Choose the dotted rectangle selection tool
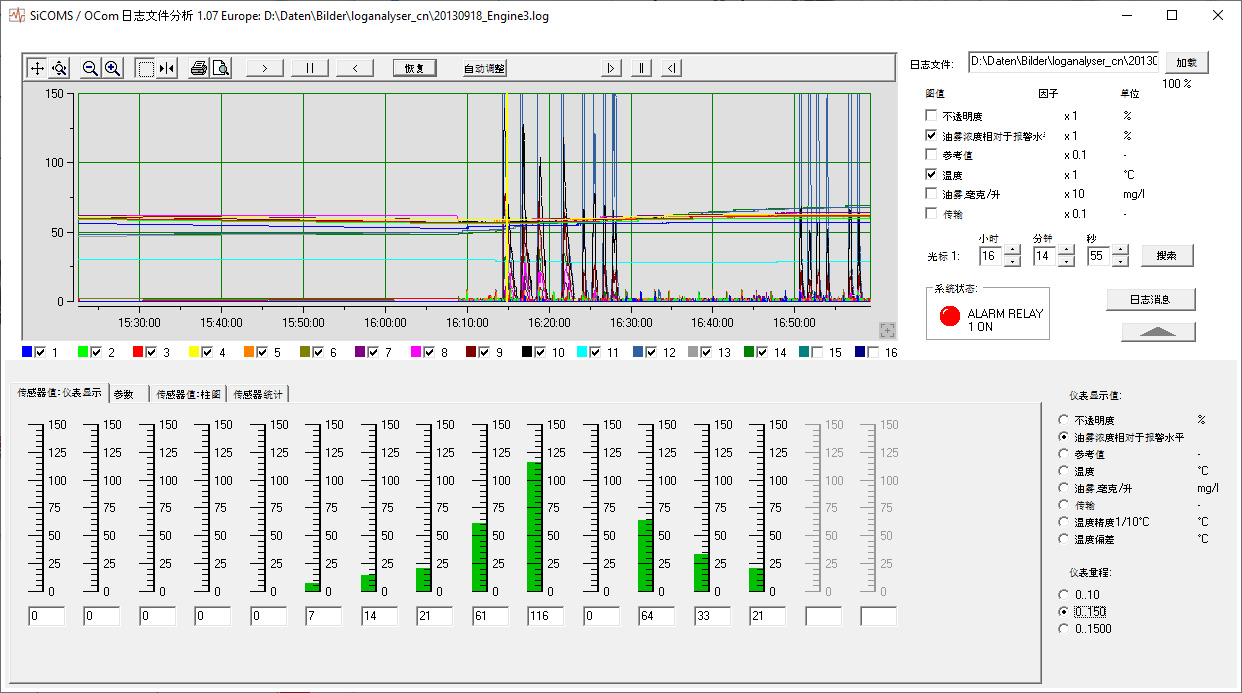The width and height of the screenshot is (1242, 693). pyautogui.click(x=145, y=68)
